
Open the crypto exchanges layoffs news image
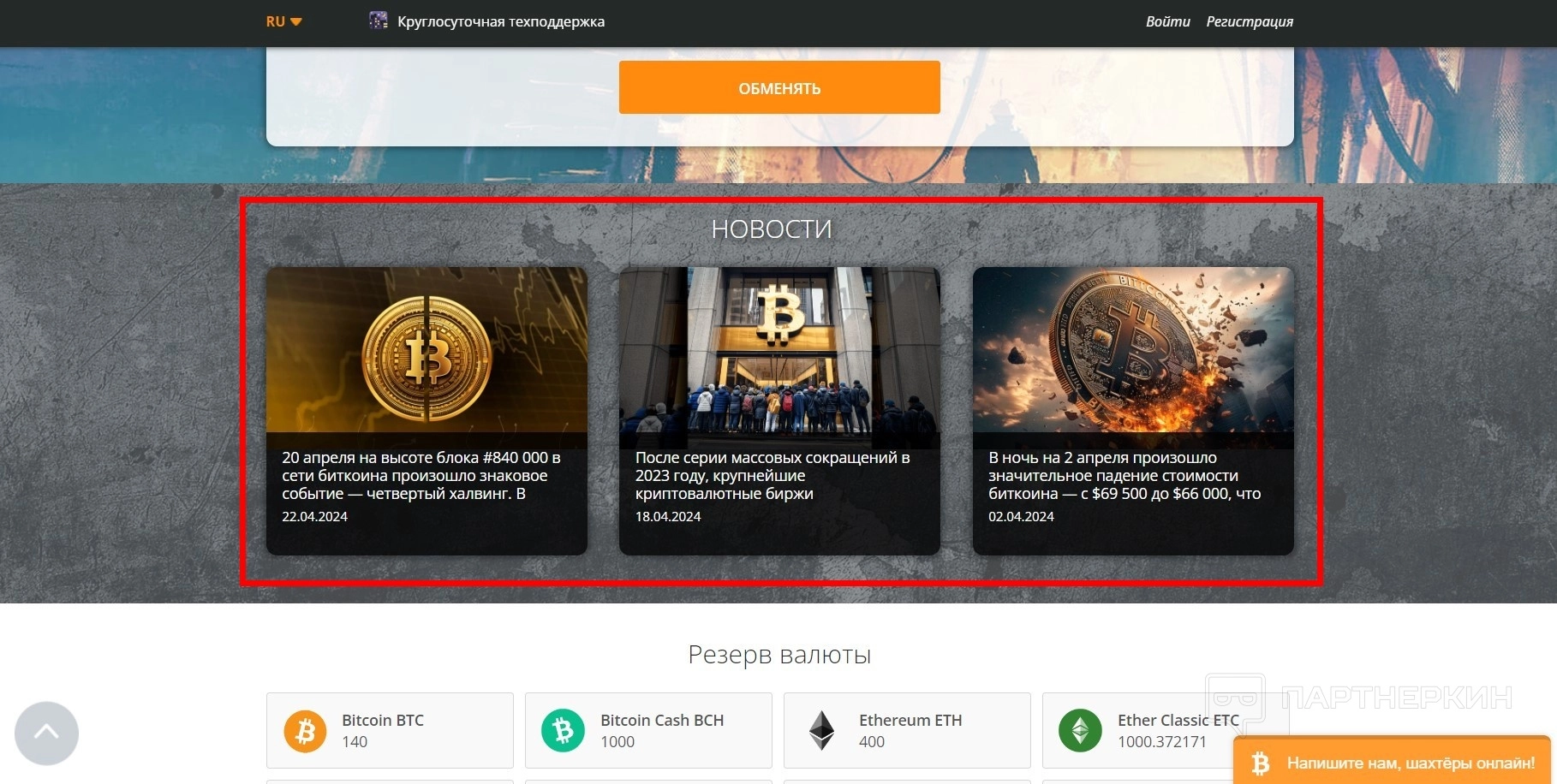pos(779,349)
